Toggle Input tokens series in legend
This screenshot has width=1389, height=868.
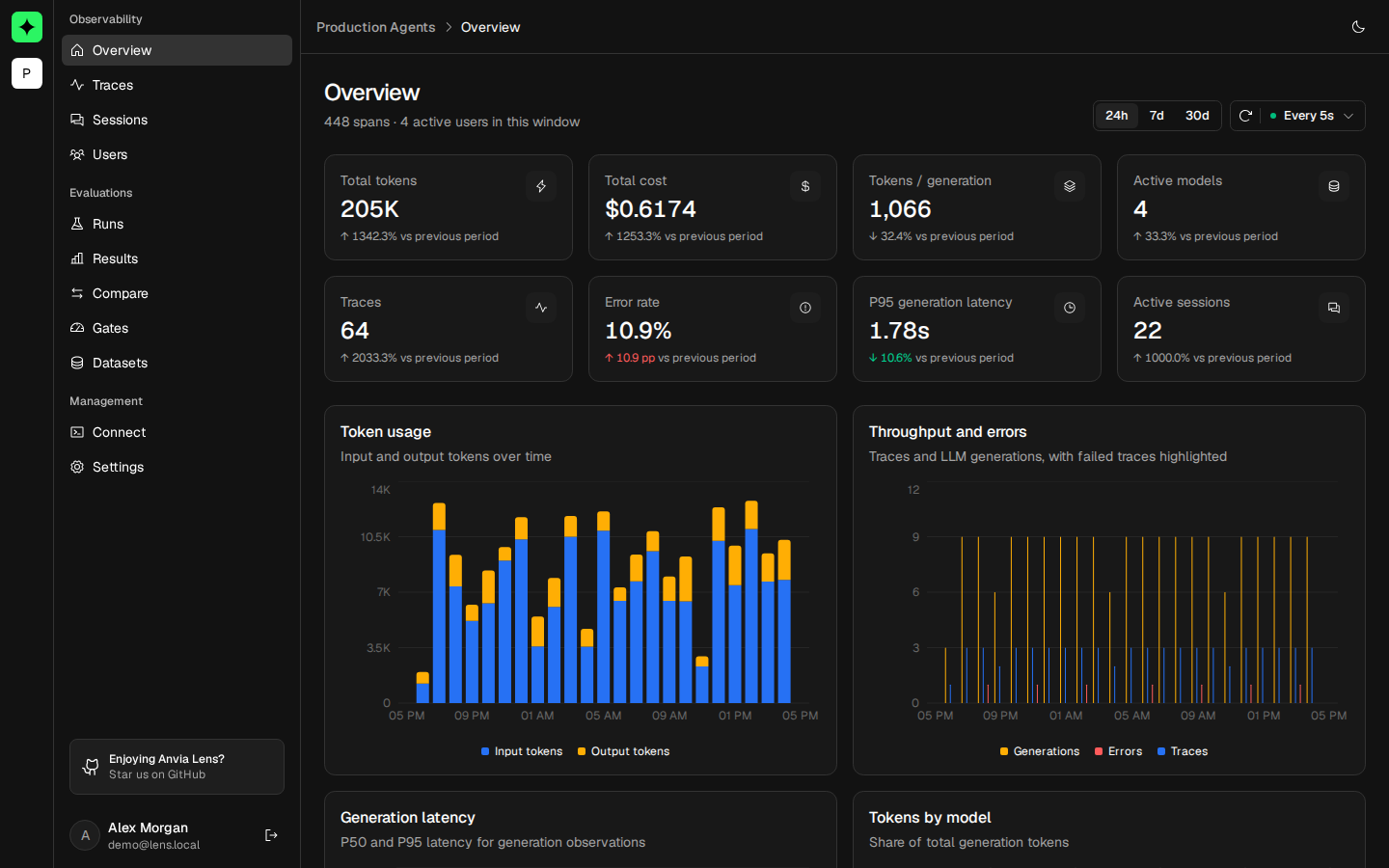tap(522, 751)
